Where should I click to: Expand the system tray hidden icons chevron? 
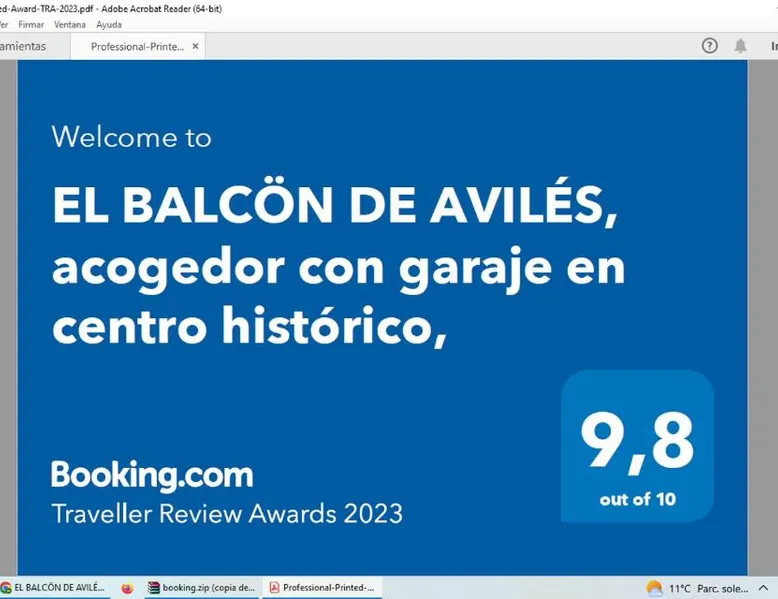click(x=763, y=588)
